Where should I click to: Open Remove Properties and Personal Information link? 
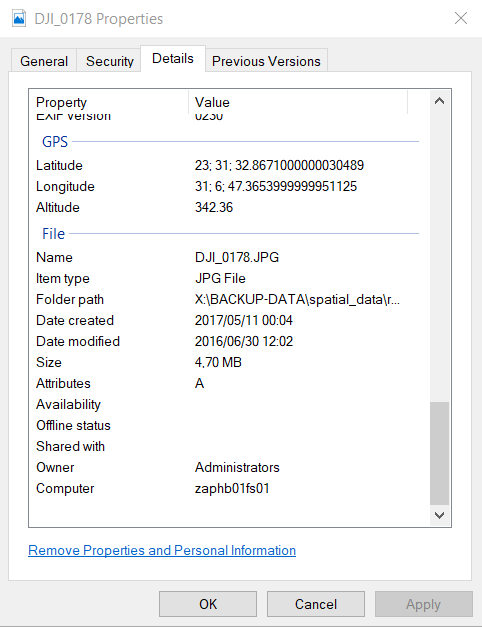162,550
